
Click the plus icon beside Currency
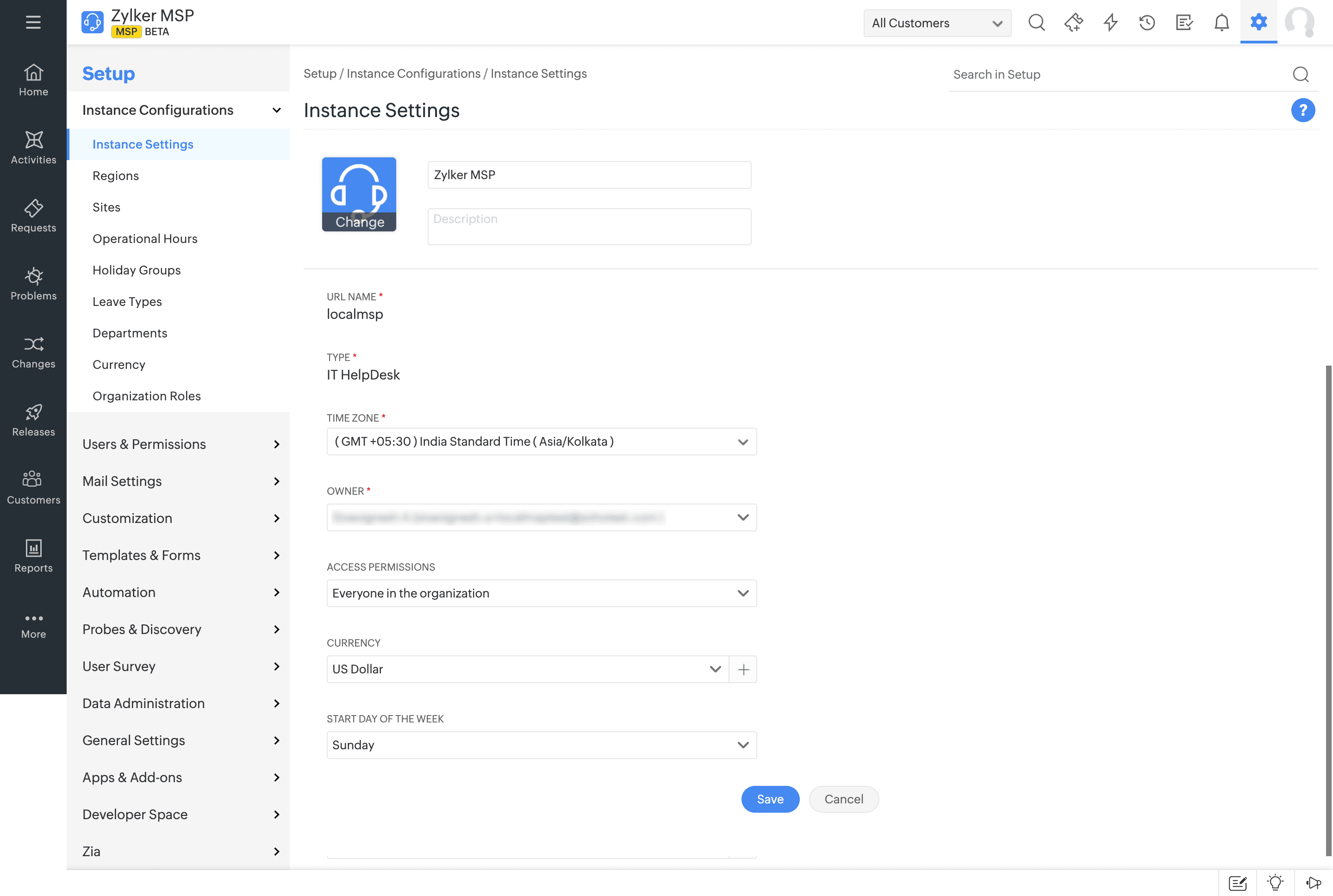(743, 669)
